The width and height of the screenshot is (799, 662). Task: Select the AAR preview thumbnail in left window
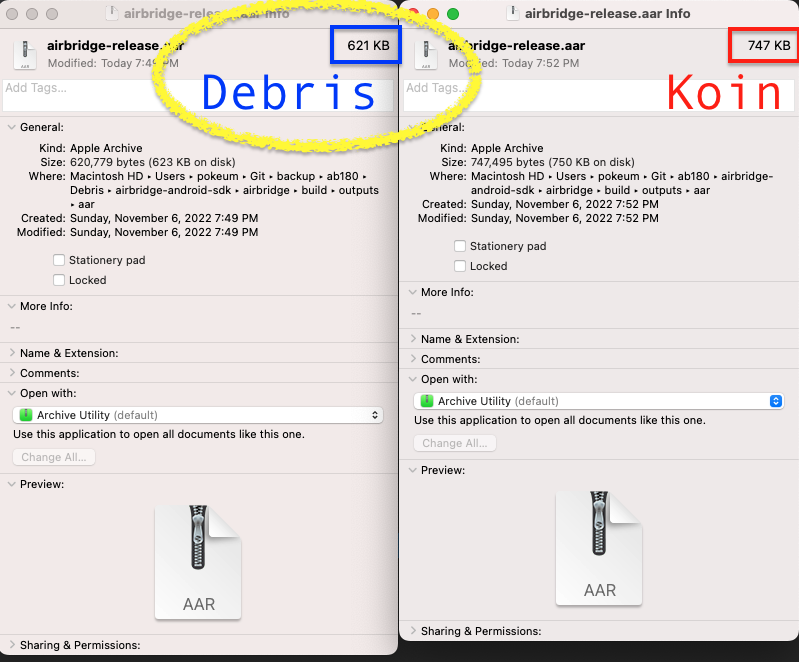pos(198,562)
